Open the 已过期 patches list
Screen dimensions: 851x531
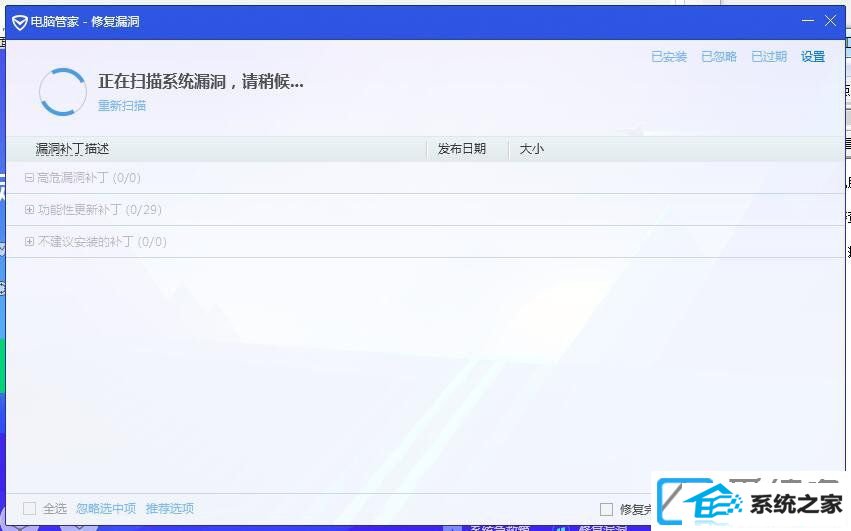coord(769,56)
